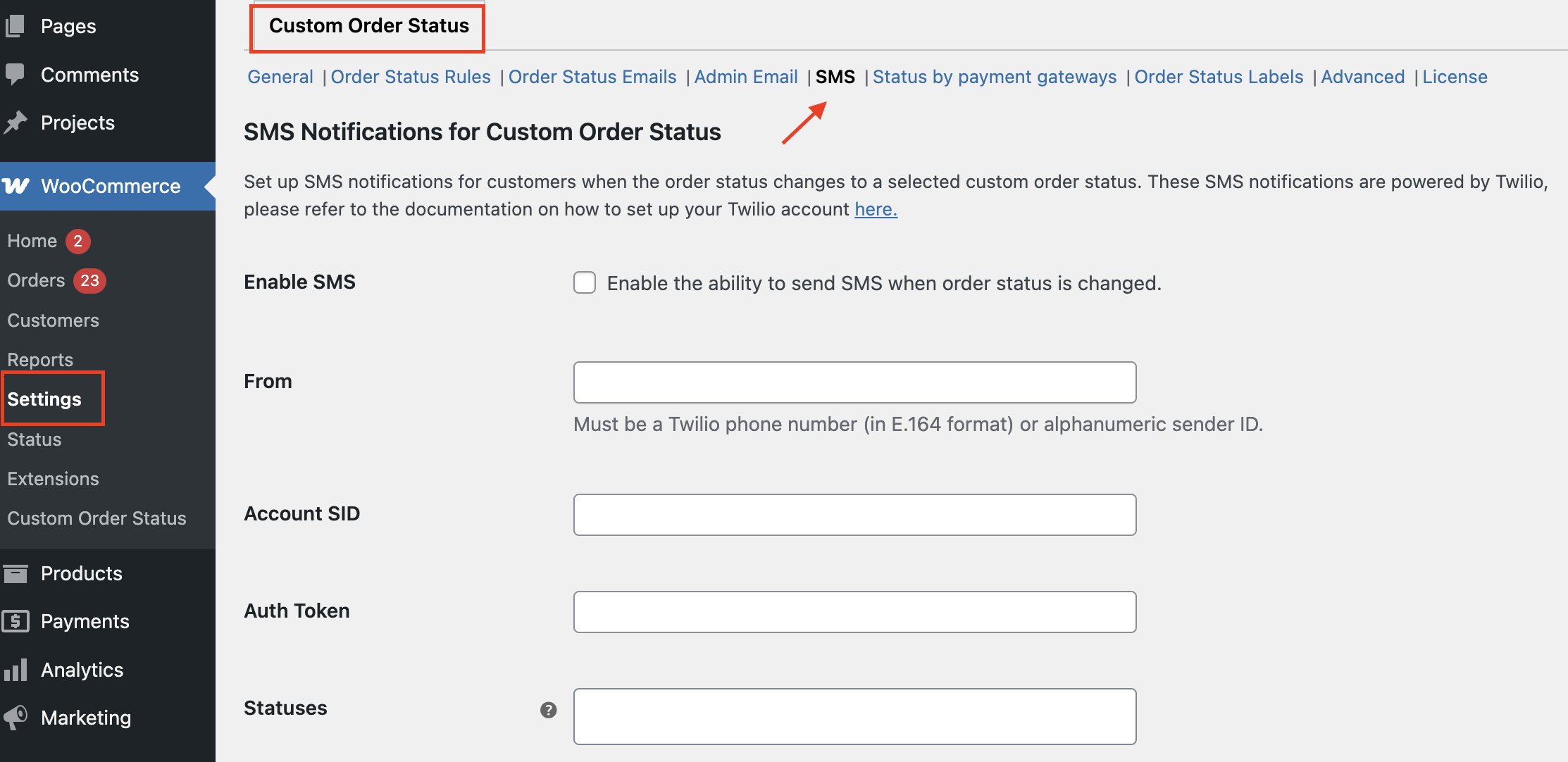This screenshot has height=762, width=1568.
Task: Open Products in the admin sidebar
Action: [81, 573]
